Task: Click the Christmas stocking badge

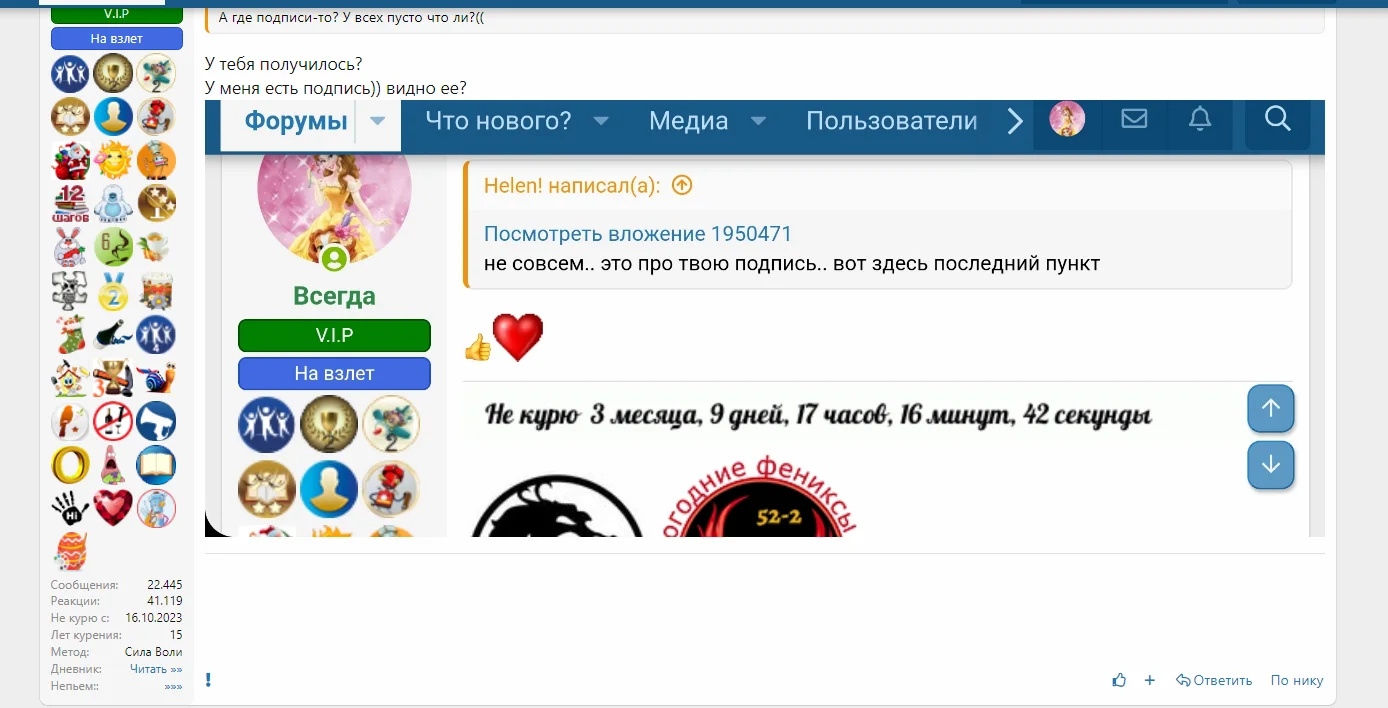Action: [x=70, y=334]
